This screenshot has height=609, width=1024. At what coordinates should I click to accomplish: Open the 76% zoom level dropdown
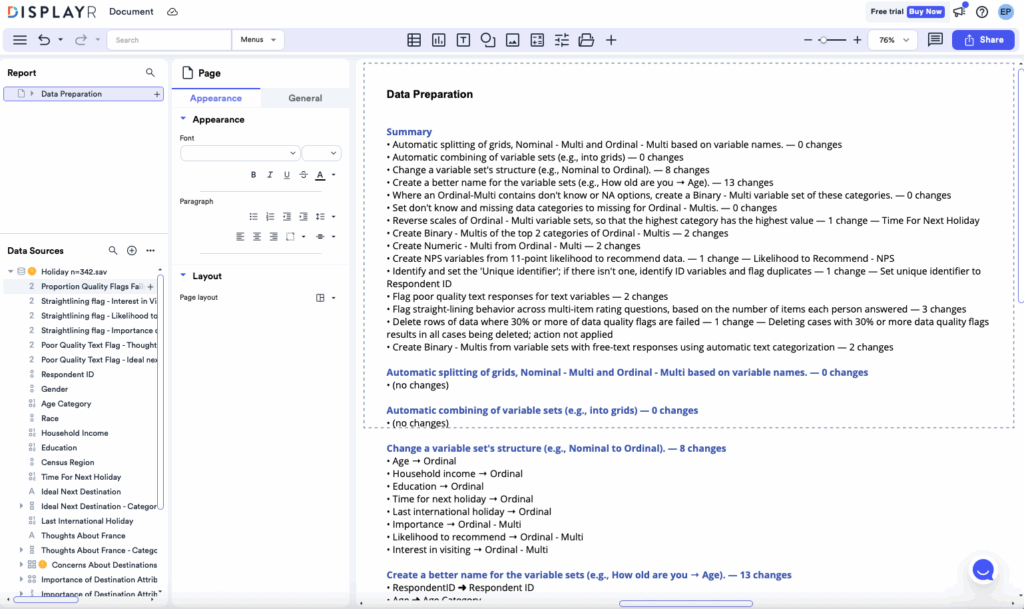pos(893,40)
